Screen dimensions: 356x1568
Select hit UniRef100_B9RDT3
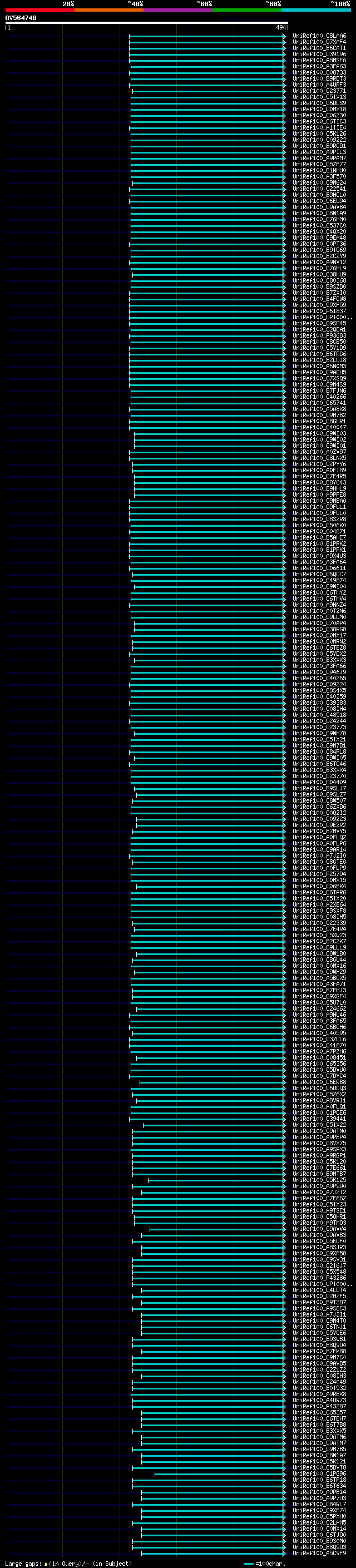coord(319,78)
